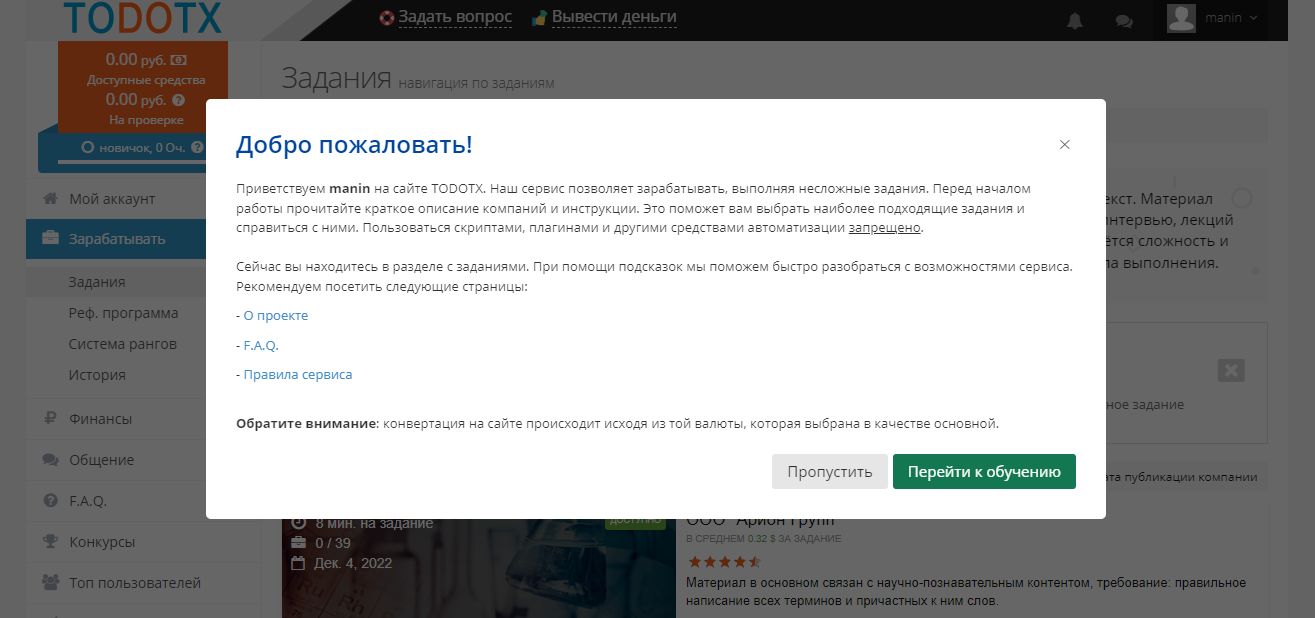This screenshot has width=1315, height=618.
Task: Click help icon beside pending balance
Action: [178, 100]
